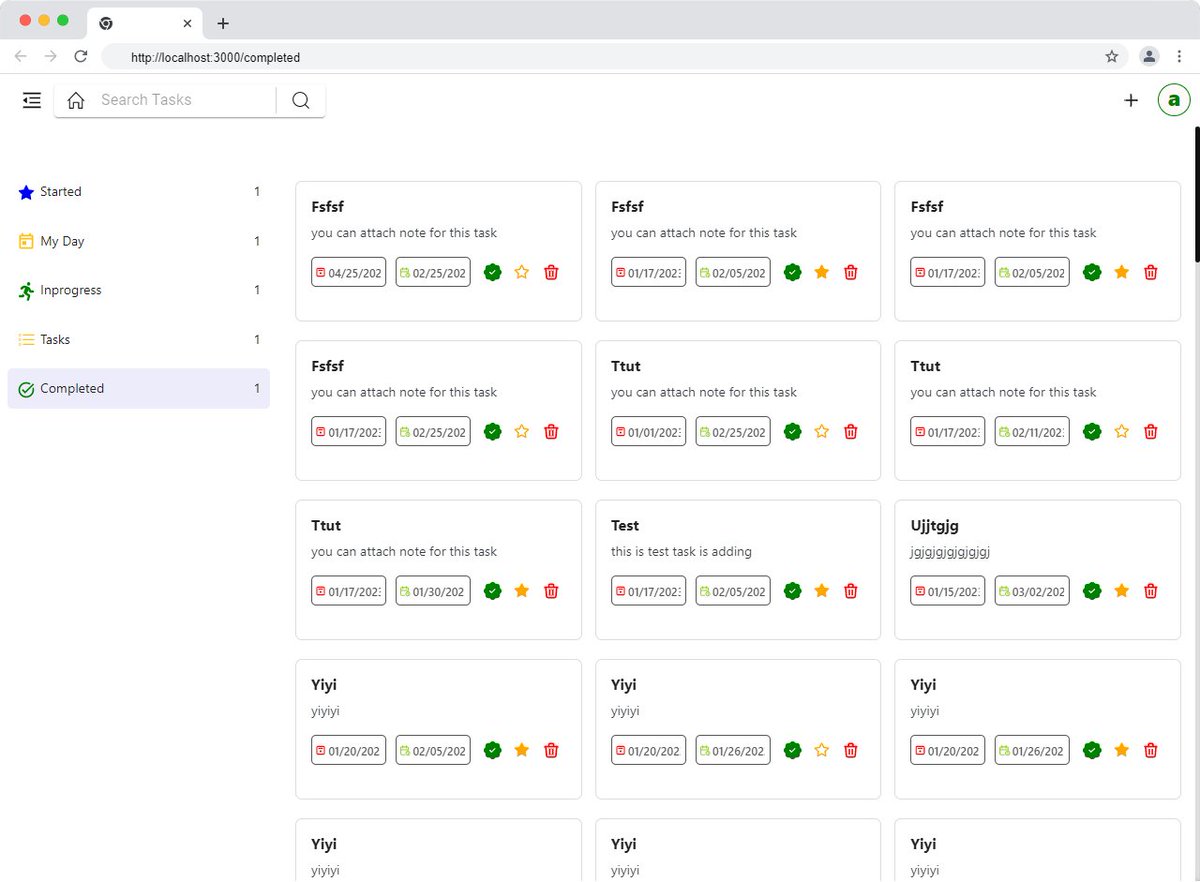This screenshot has height=882, width=1200.
Task: Open the 02/11 due date picker on Ttut
Action: point(1032,432)
